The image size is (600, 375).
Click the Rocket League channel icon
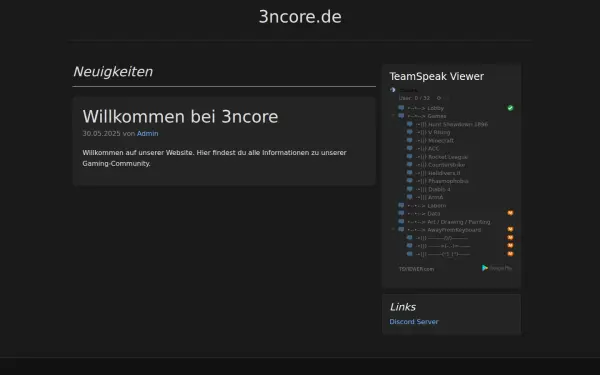409,157
